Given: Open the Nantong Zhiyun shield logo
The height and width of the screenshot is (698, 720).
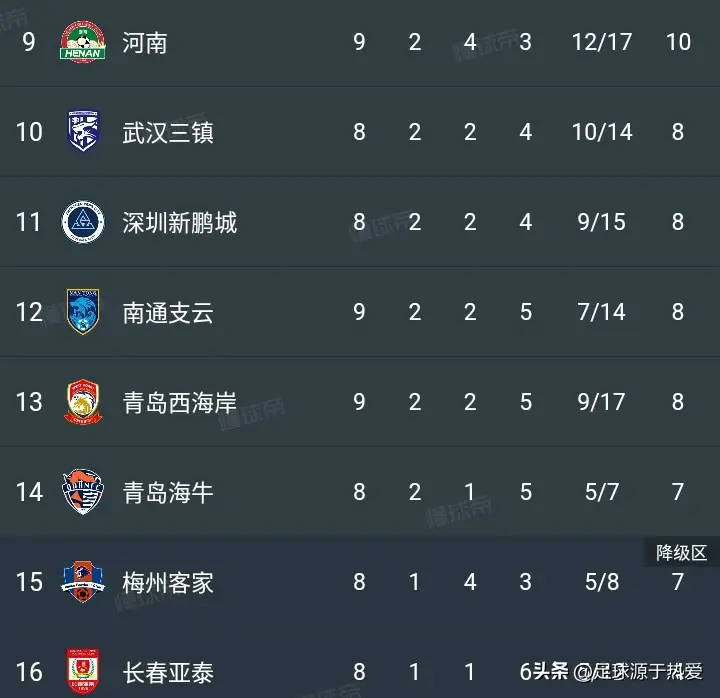Looking at the screenshot, I should [x=83, y=311].
